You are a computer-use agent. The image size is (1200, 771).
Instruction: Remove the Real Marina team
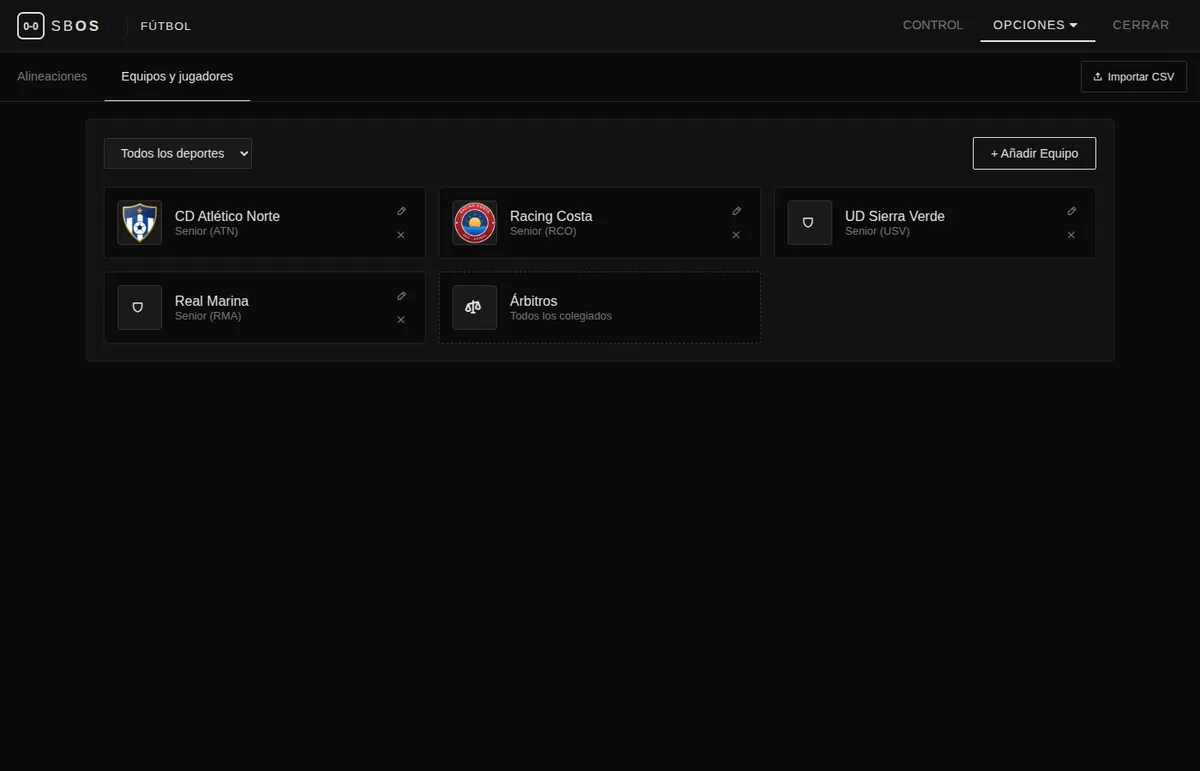tap(401, 320)
